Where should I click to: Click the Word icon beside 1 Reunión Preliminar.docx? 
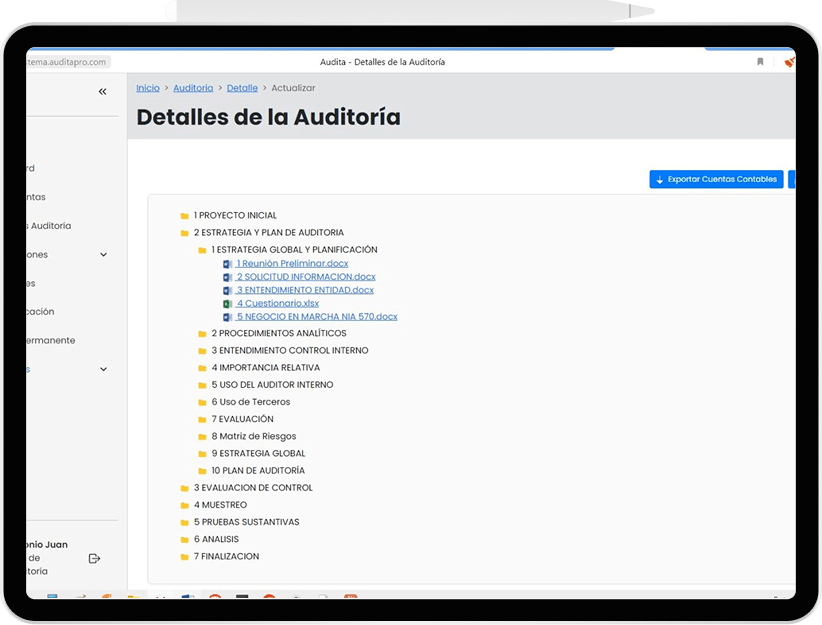pyautogui.click(x=228, y=264)
